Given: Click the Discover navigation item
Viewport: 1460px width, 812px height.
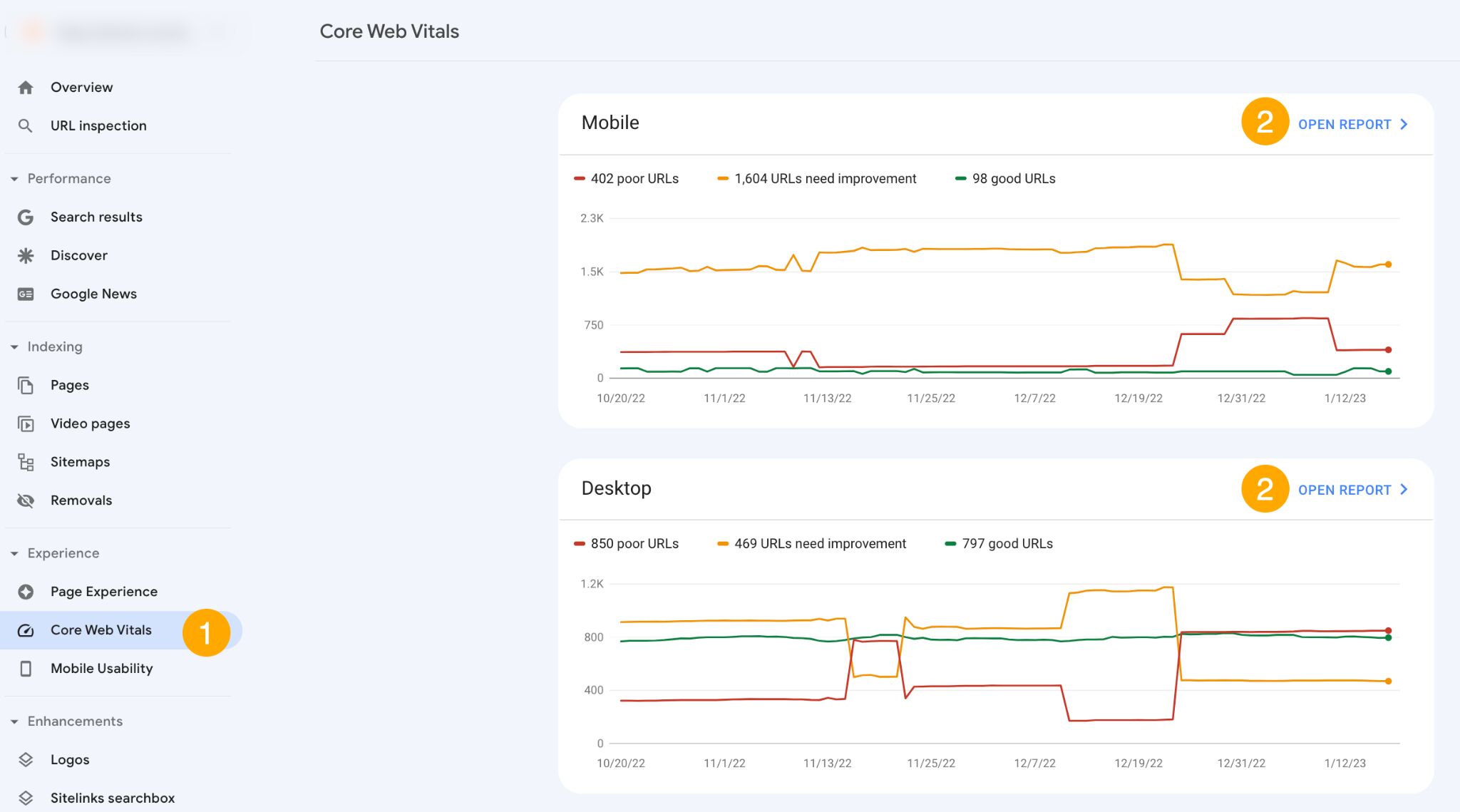Looking at the screenshot, I should [79, 255].
